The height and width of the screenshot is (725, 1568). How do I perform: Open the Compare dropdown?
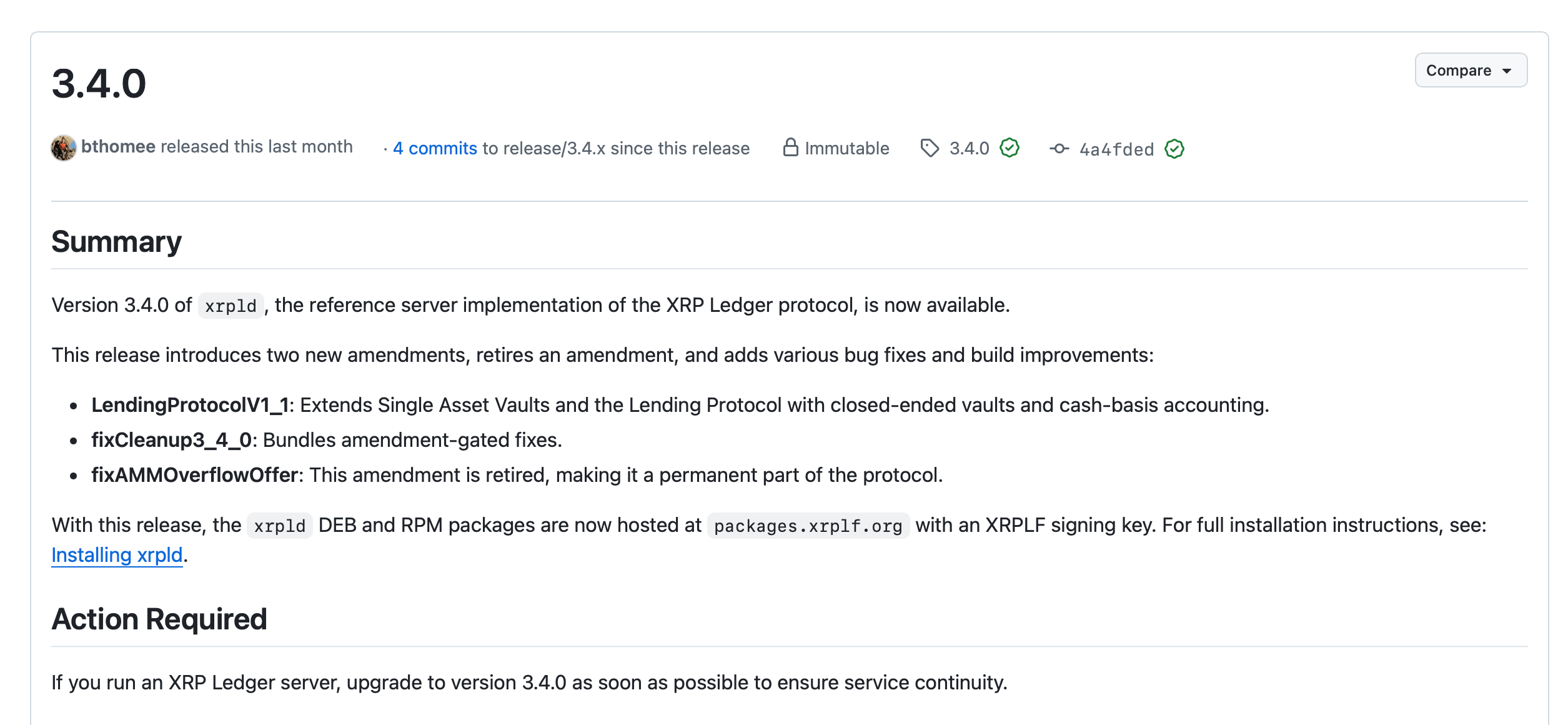[x=1471, y=70]
